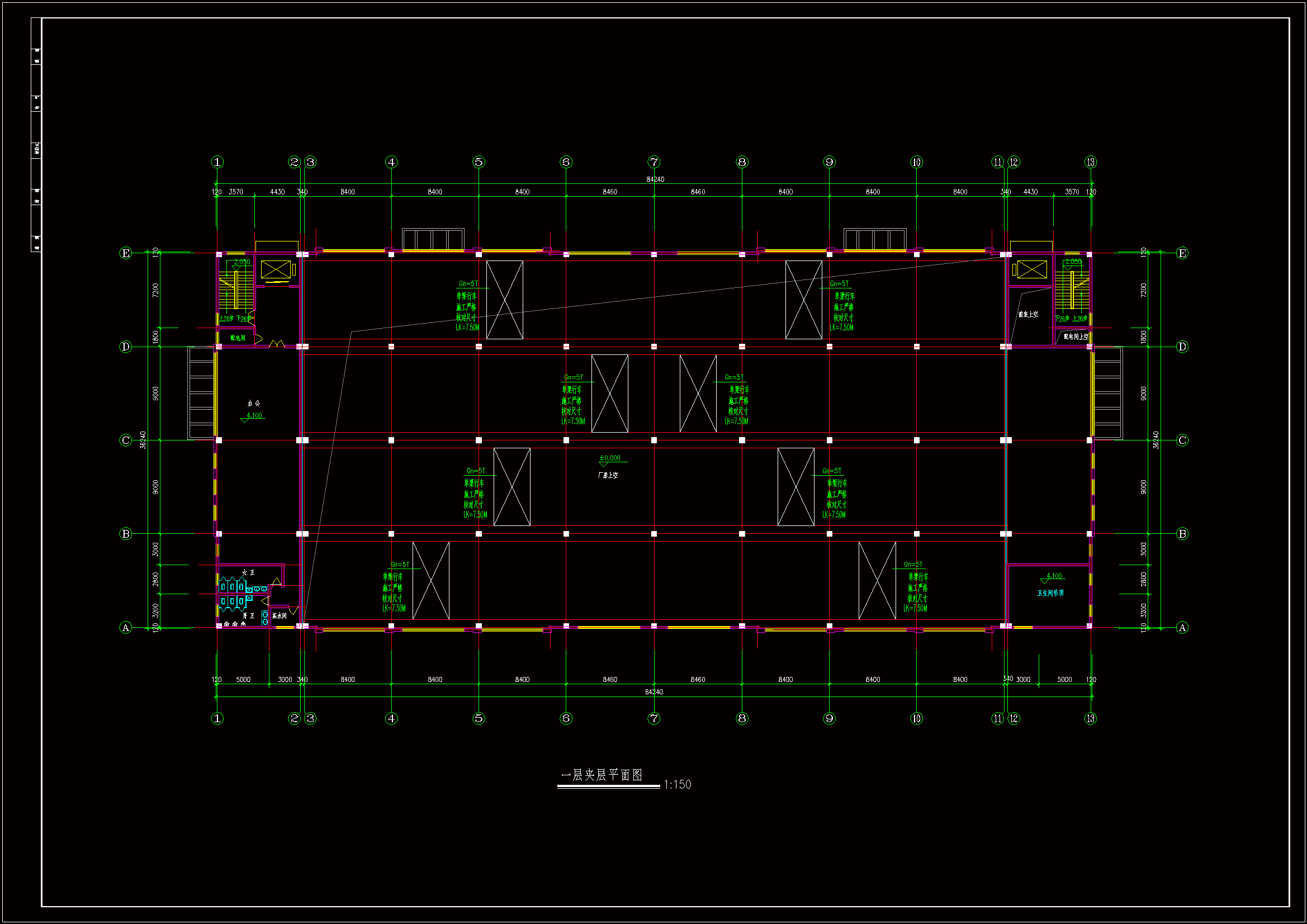Click the crane symbol in bay E-D near axis 9
Image resolution: width=1307 pixels, height=924 pixels.
coord(804,300)
